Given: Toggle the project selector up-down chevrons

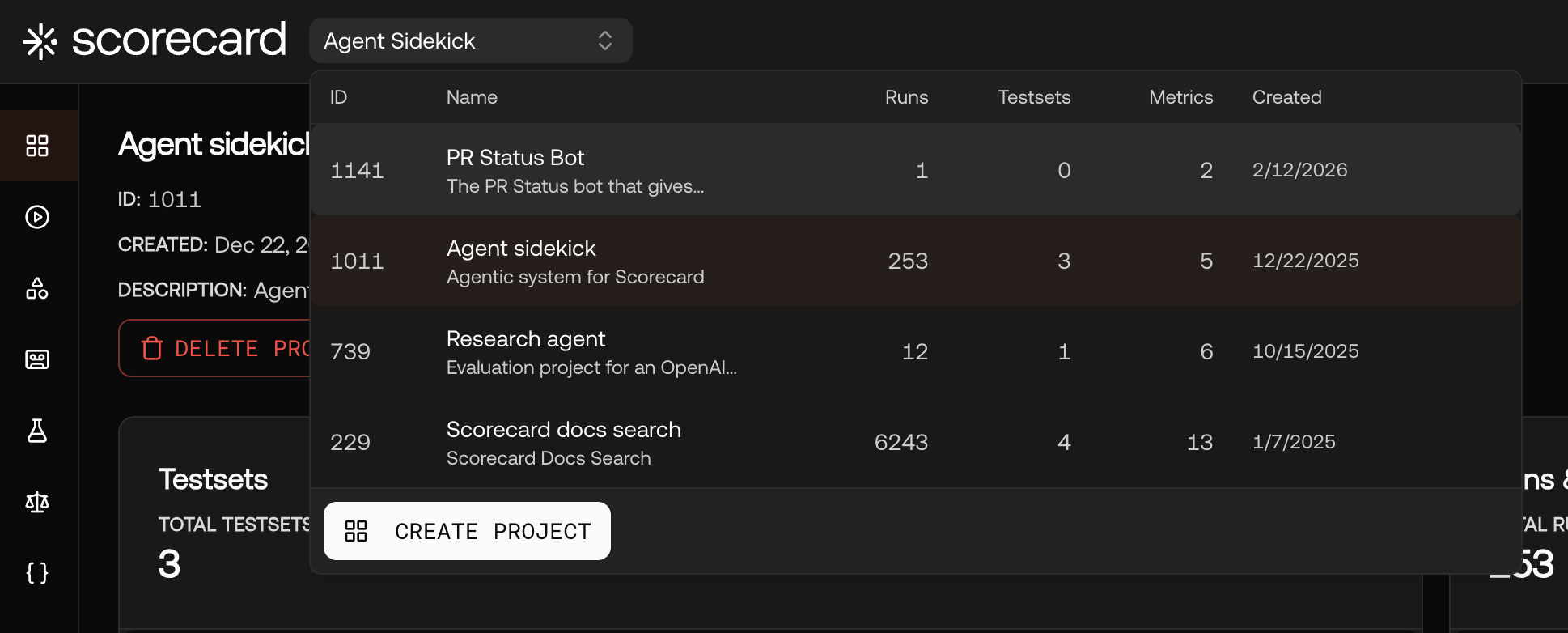Looking at the screenshot, I should tap(605, 40).
